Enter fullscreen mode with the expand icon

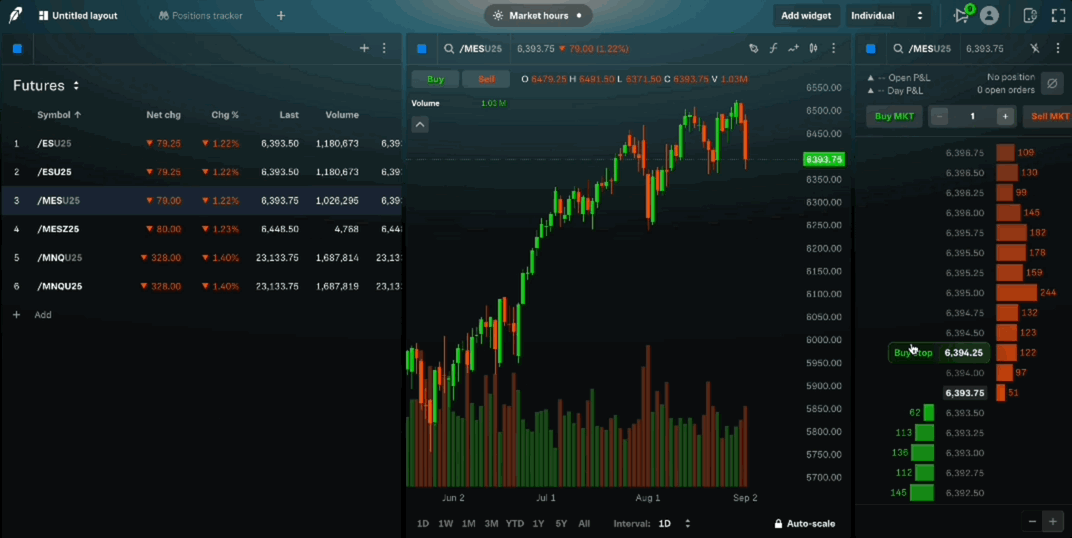coord(1058,16)
